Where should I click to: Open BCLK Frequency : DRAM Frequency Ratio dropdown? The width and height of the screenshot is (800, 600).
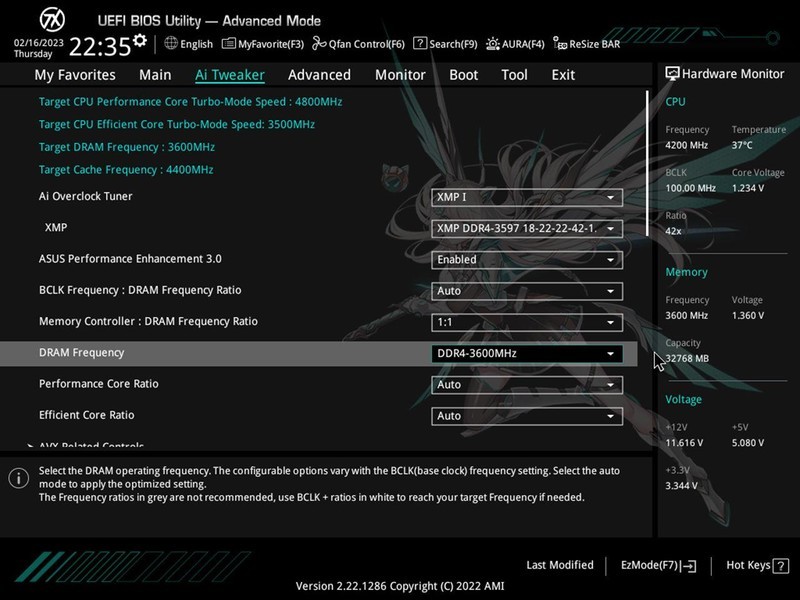(x=527, y=291)
